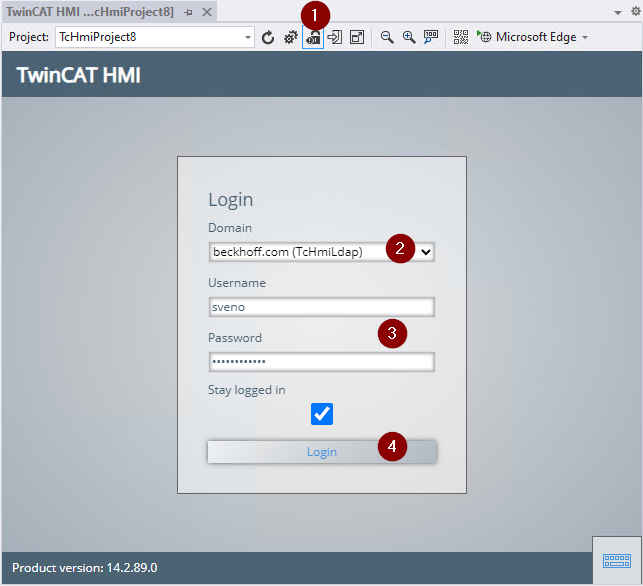
Task: Click the arrow-into-door login icon in the toolbar
Action: 335,37
